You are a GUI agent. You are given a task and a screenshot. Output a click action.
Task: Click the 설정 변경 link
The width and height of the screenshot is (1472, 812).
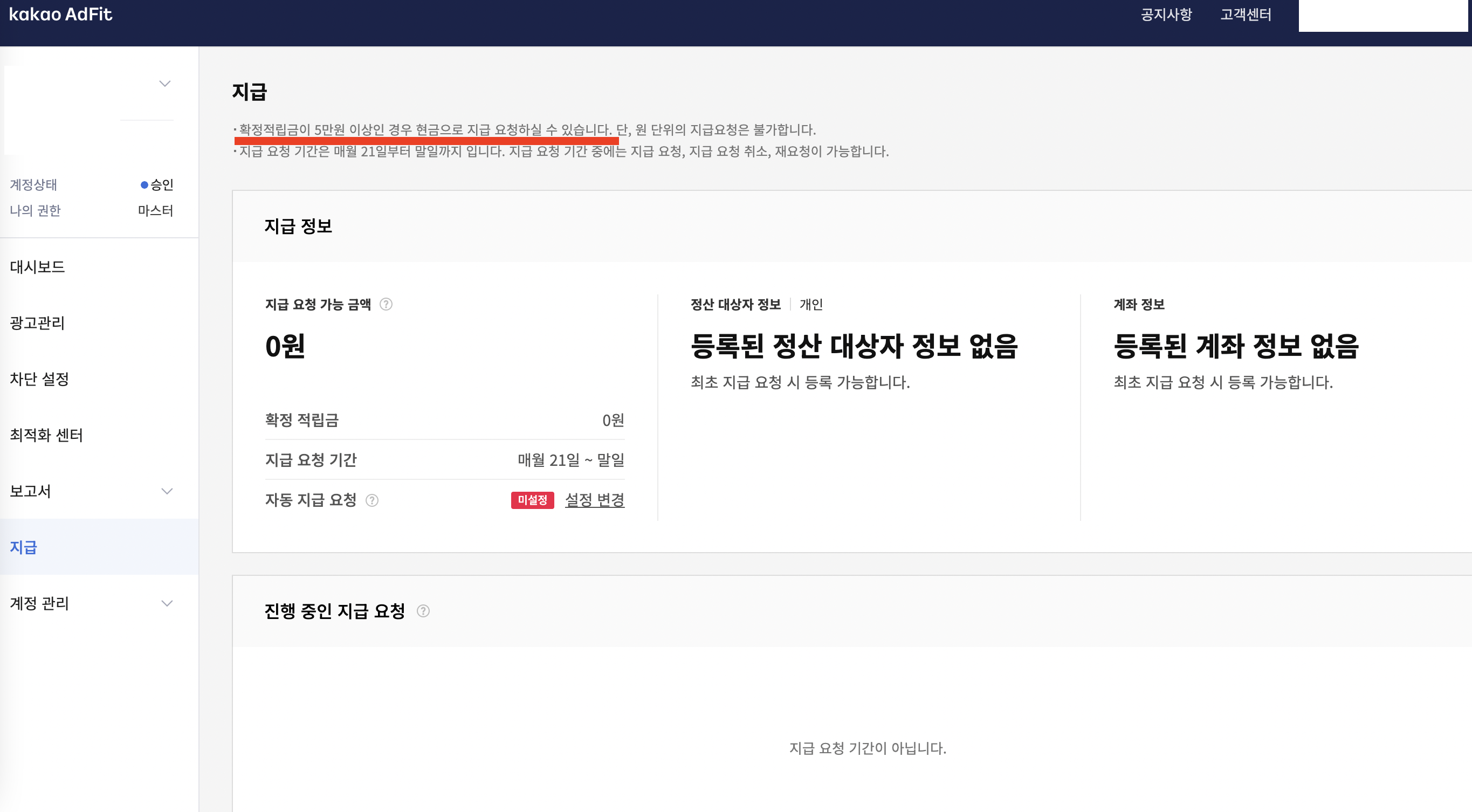[594, 500]
